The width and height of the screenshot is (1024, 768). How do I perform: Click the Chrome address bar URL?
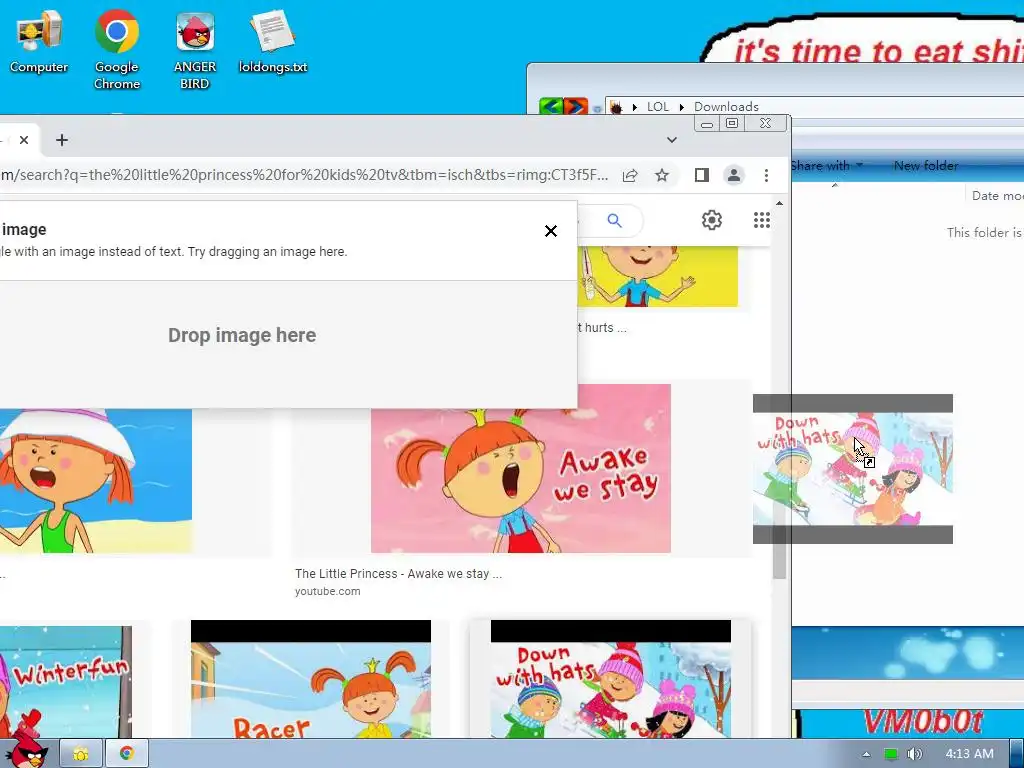[x=304, y=175]
